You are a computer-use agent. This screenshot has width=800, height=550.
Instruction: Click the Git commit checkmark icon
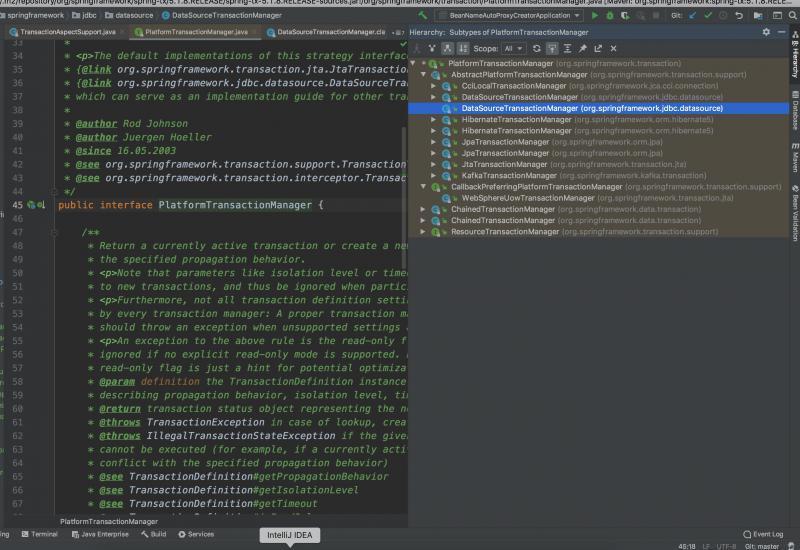pyautogui.click(x=708, y=16)
